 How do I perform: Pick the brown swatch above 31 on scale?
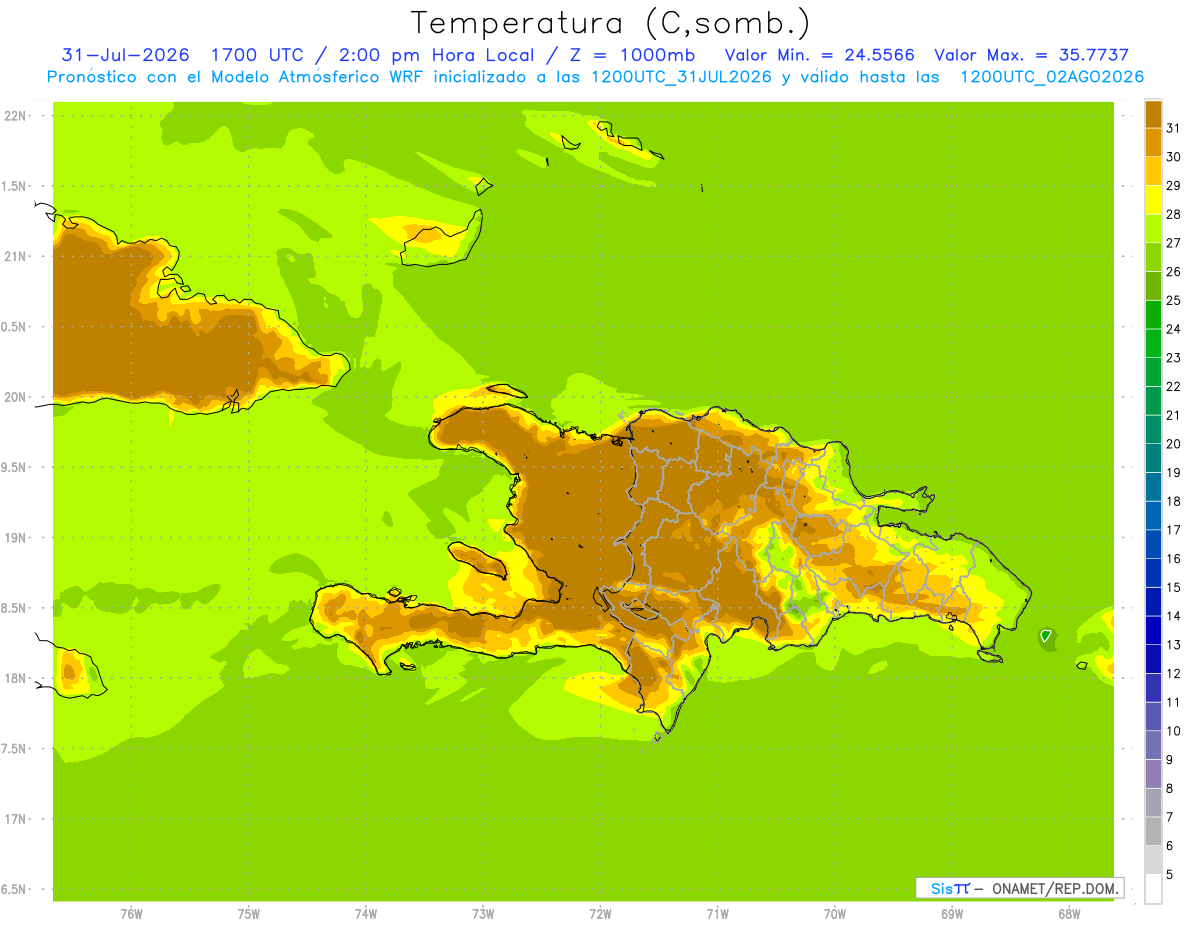(1153, 114)
